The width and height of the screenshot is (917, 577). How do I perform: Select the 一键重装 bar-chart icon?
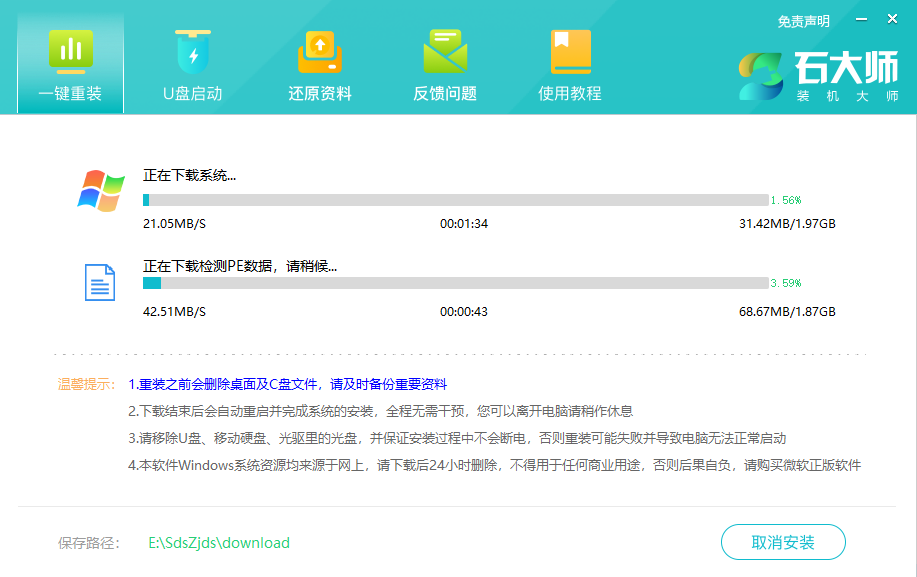(x=70, y=47)
